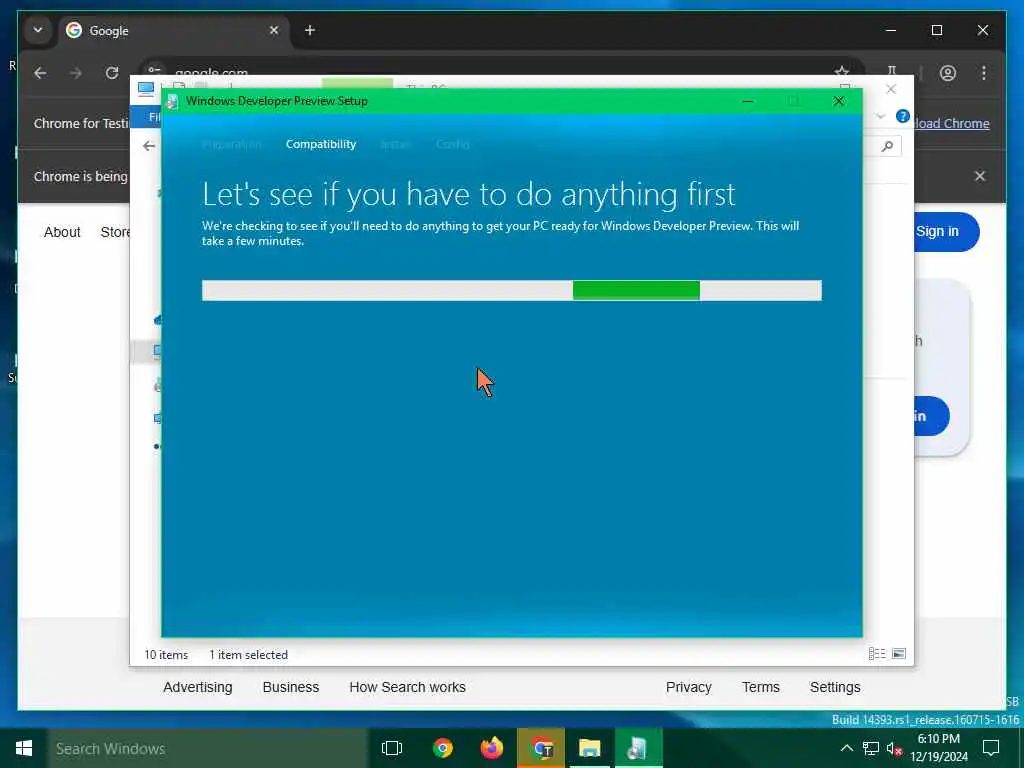Open the Business footer link
This screenshot has height=768, width=1024.
tap(291, 687)
